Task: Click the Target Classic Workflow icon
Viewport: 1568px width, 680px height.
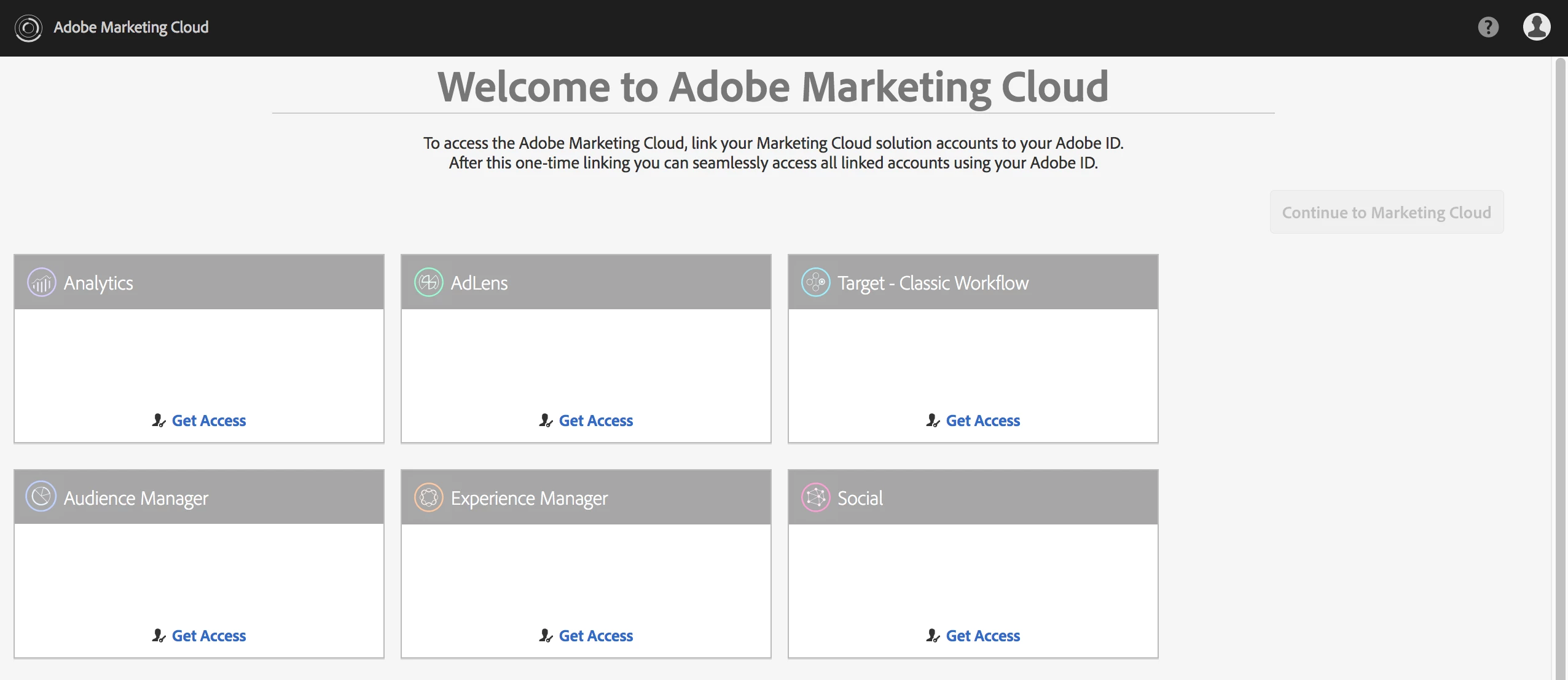Action: (x=815, y=283)
